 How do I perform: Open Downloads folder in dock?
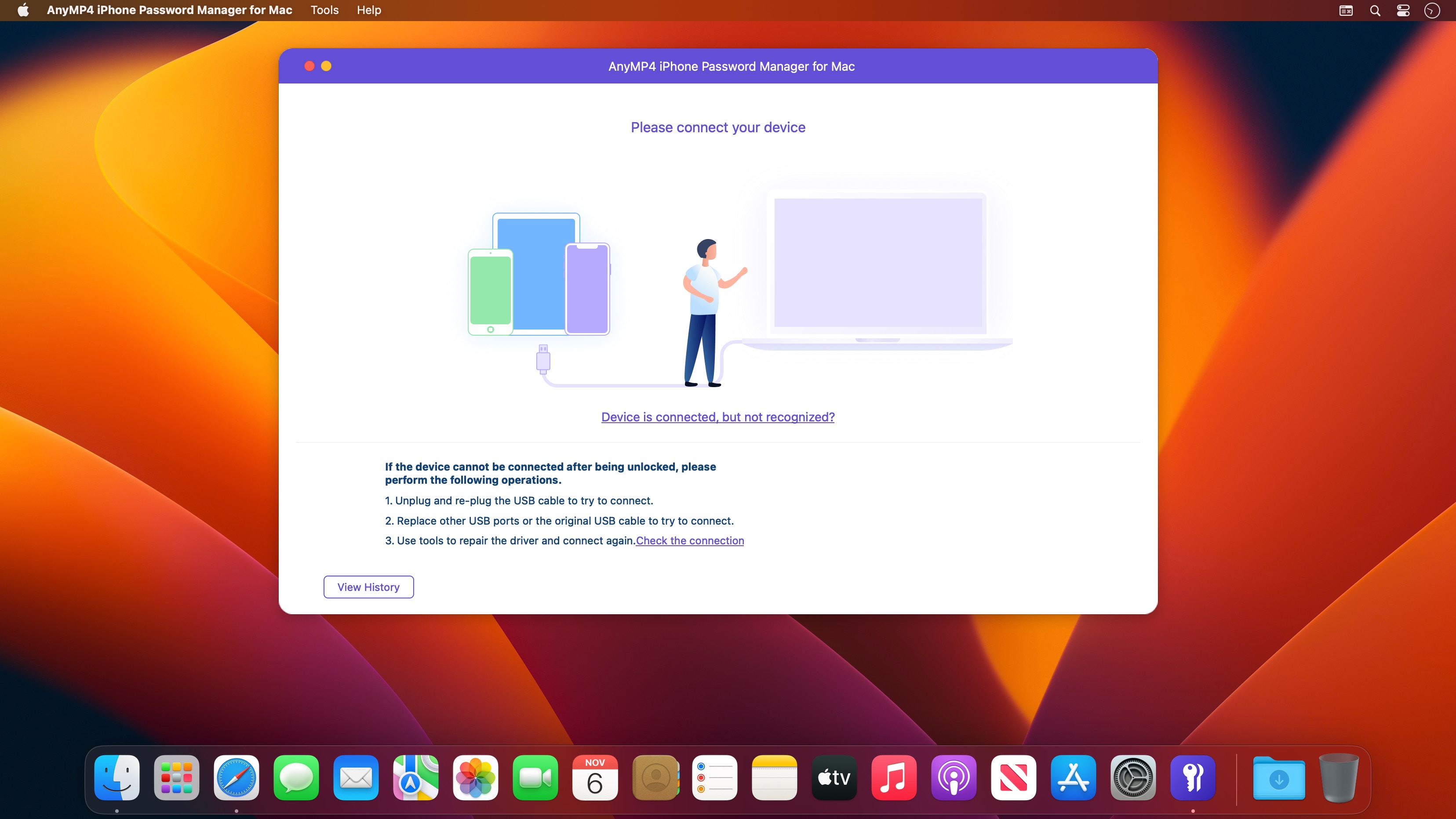[x=1279, y=779]
